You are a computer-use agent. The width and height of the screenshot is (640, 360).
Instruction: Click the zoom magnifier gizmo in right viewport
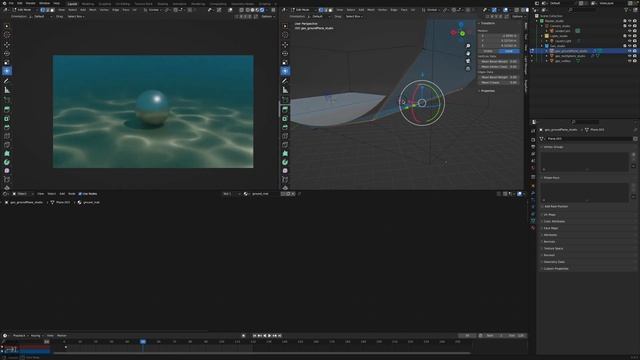click(468, 46)
